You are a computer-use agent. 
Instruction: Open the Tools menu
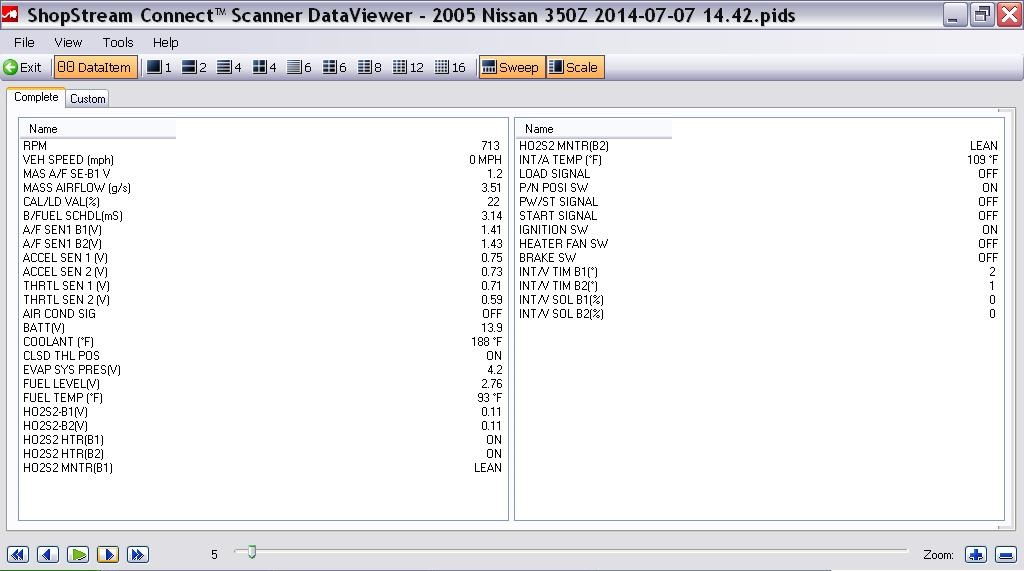click(118, 42)
